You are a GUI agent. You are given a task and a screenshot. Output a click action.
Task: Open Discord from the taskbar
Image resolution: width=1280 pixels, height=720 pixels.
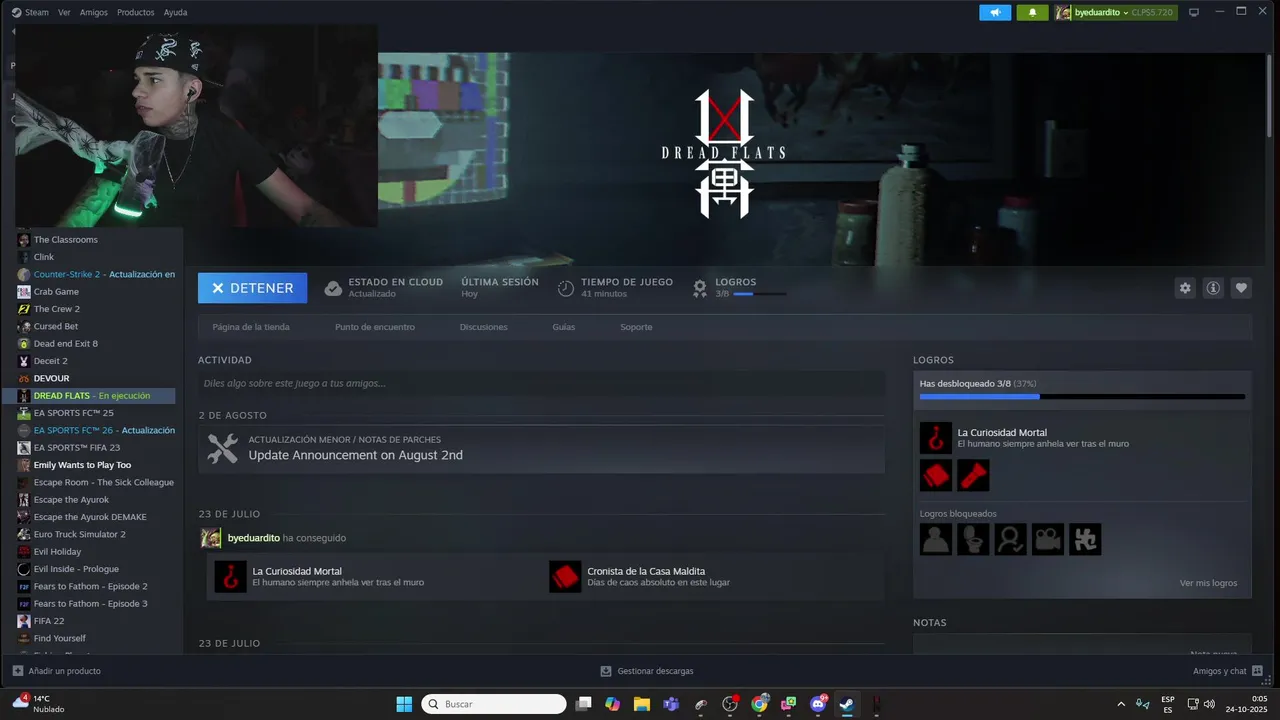[x=818, y=704]
